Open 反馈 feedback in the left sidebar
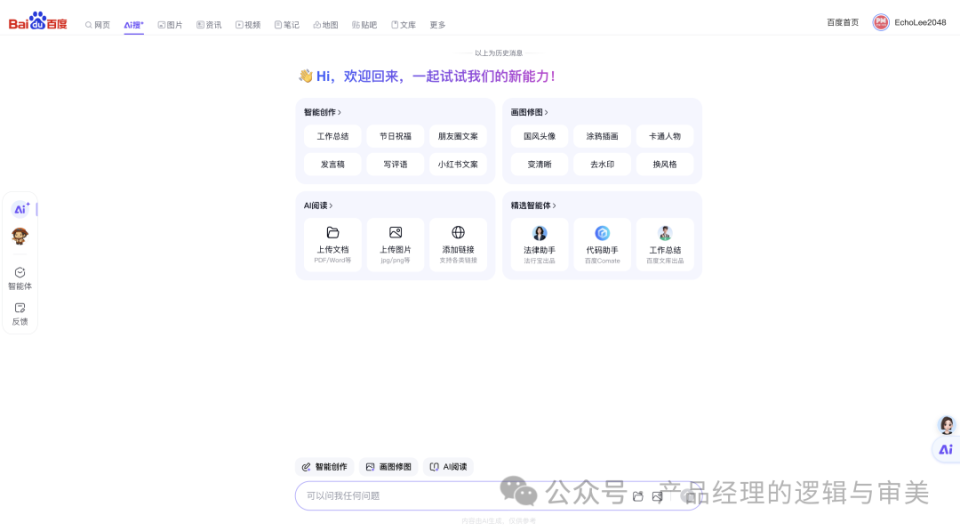Viewport: 960px width, 531px height. 20,314
